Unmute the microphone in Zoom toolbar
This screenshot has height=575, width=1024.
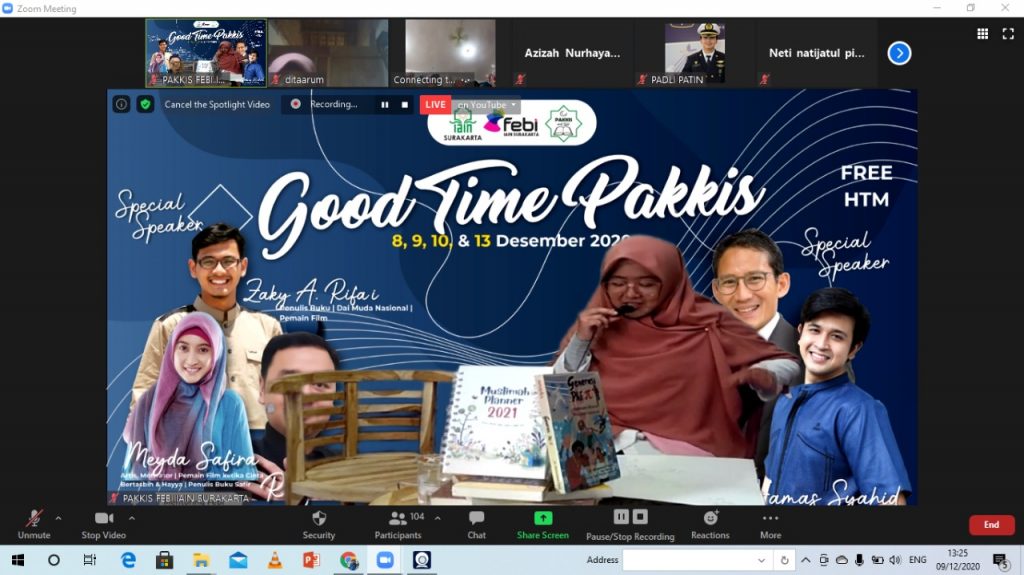[34, 525]
